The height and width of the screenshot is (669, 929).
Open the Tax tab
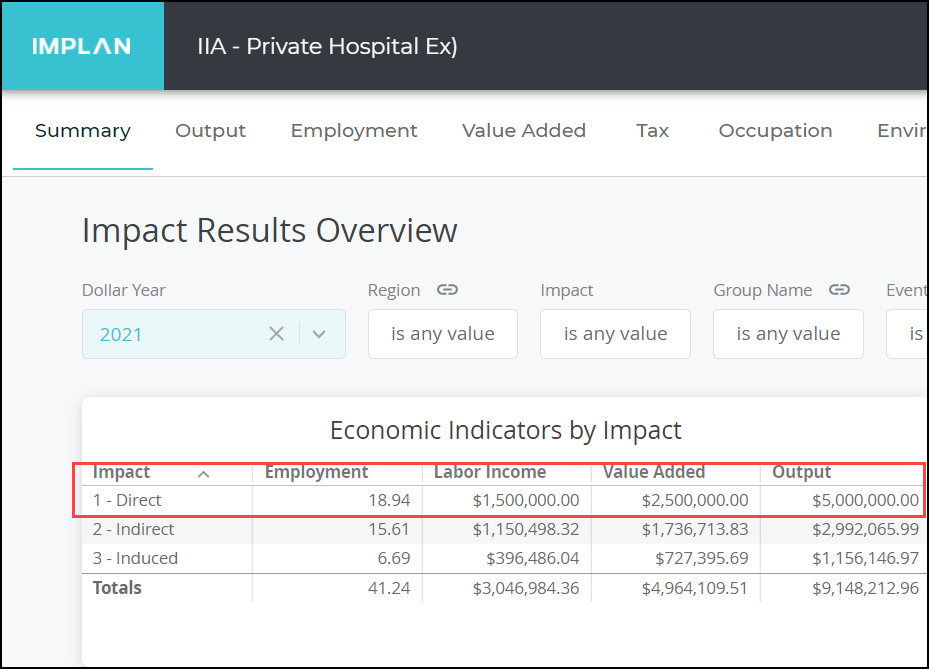(652, 130)
